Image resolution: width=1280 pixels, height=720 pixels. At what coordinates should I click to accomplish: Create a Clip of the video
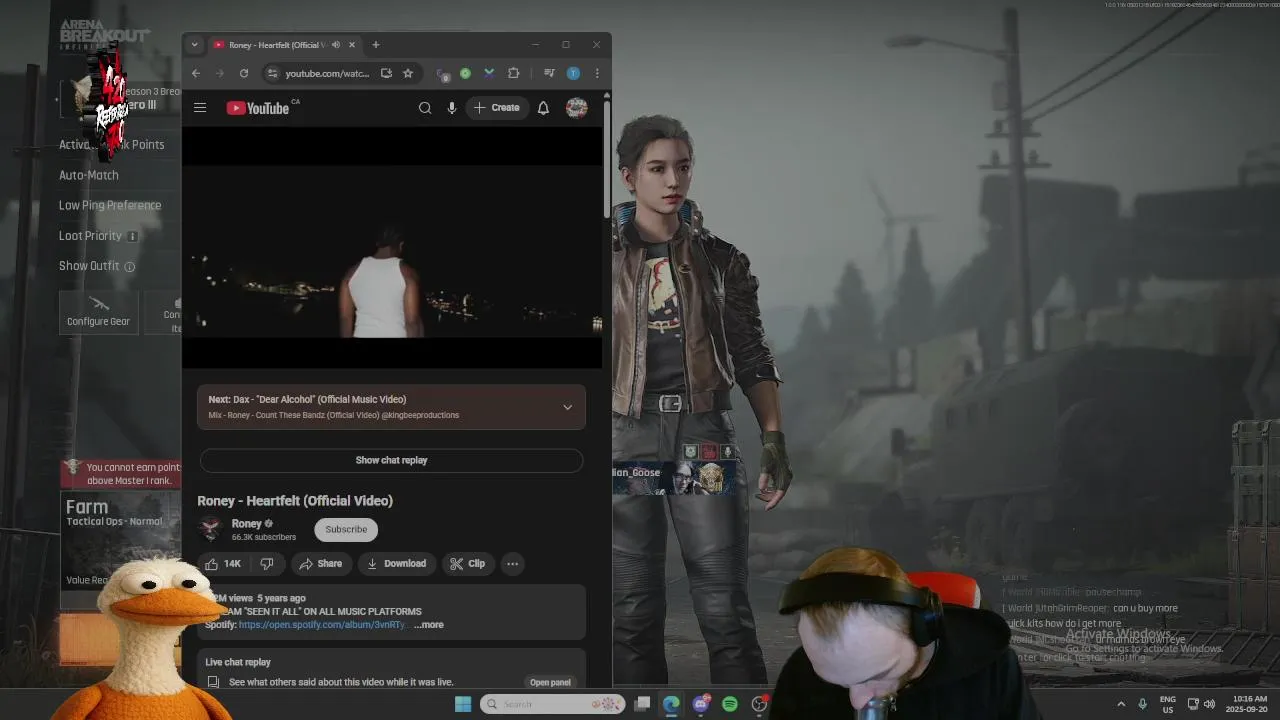pyautogui.click(x=468, y=564)
